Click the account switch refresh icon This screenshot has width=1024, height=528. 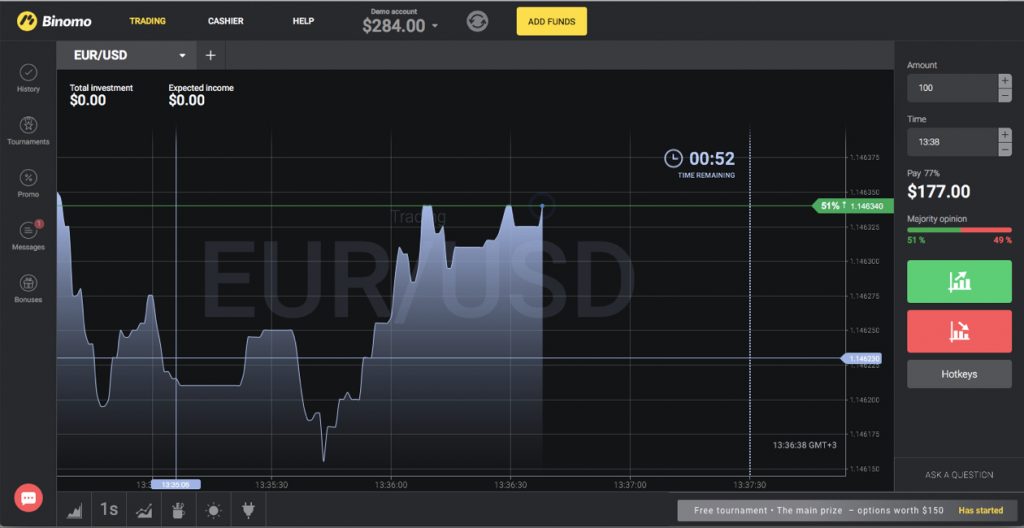[x=477, y=21]
